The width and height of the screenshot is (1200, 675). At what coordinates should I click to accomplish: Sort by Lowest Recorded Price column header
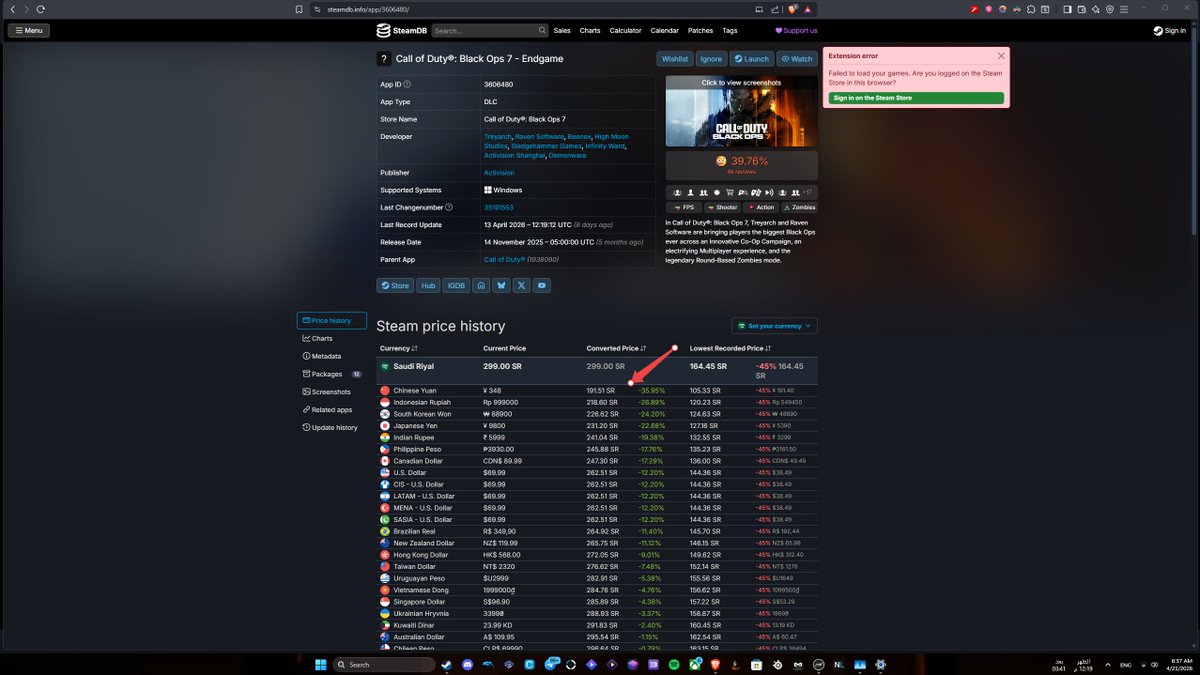click(x=731, y=348)
